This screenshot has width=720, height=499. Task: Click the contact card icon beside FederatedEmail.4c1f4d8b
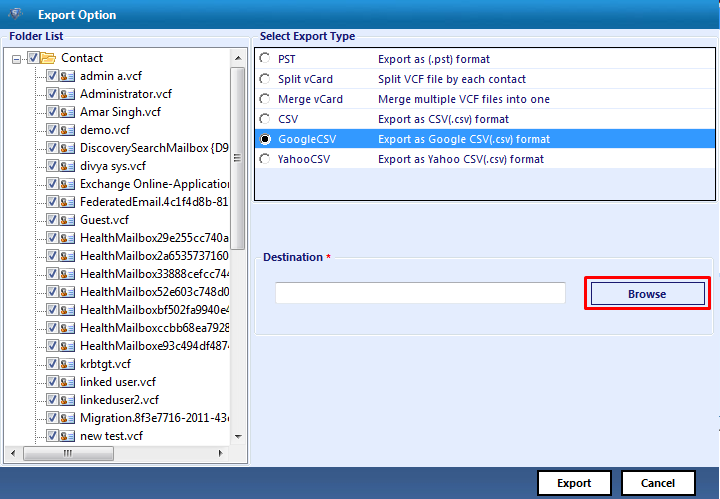tap(67, 202)
